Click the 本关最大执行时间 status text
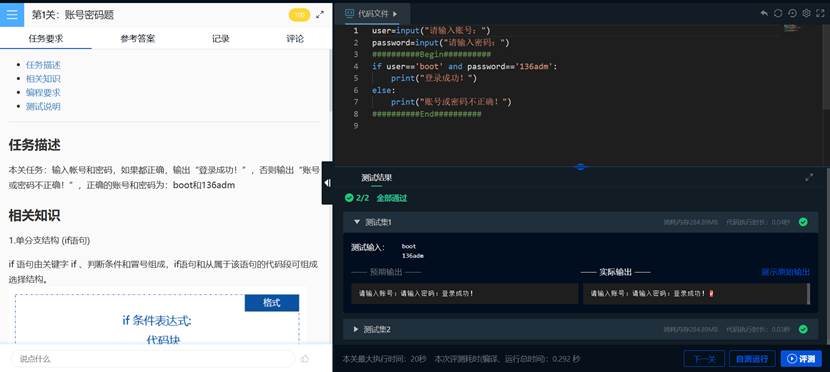The height and width of the screenshot is (372, 830). (x=384, y=359)
